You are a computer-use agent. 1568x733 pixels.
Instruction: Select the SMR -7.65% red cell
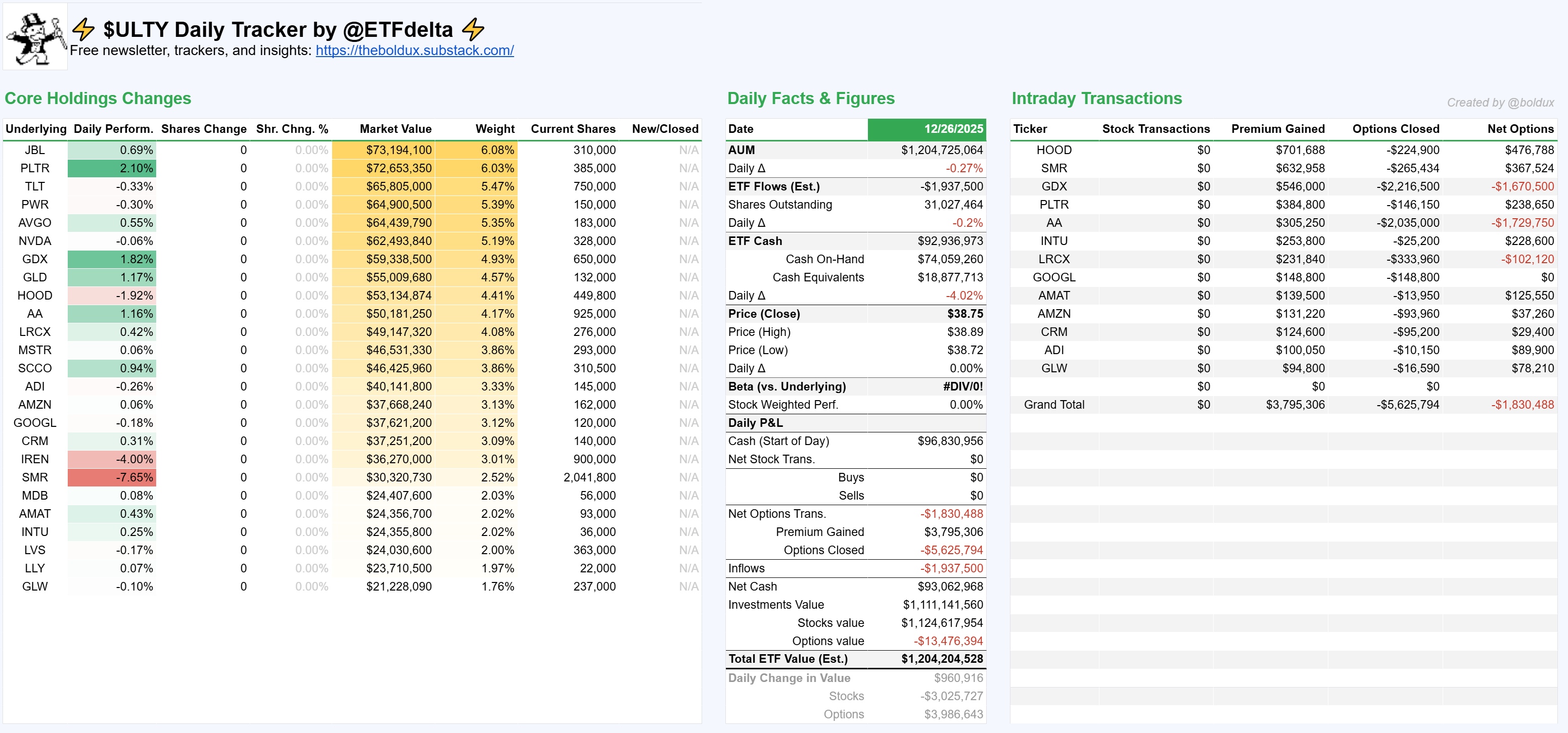112,477
